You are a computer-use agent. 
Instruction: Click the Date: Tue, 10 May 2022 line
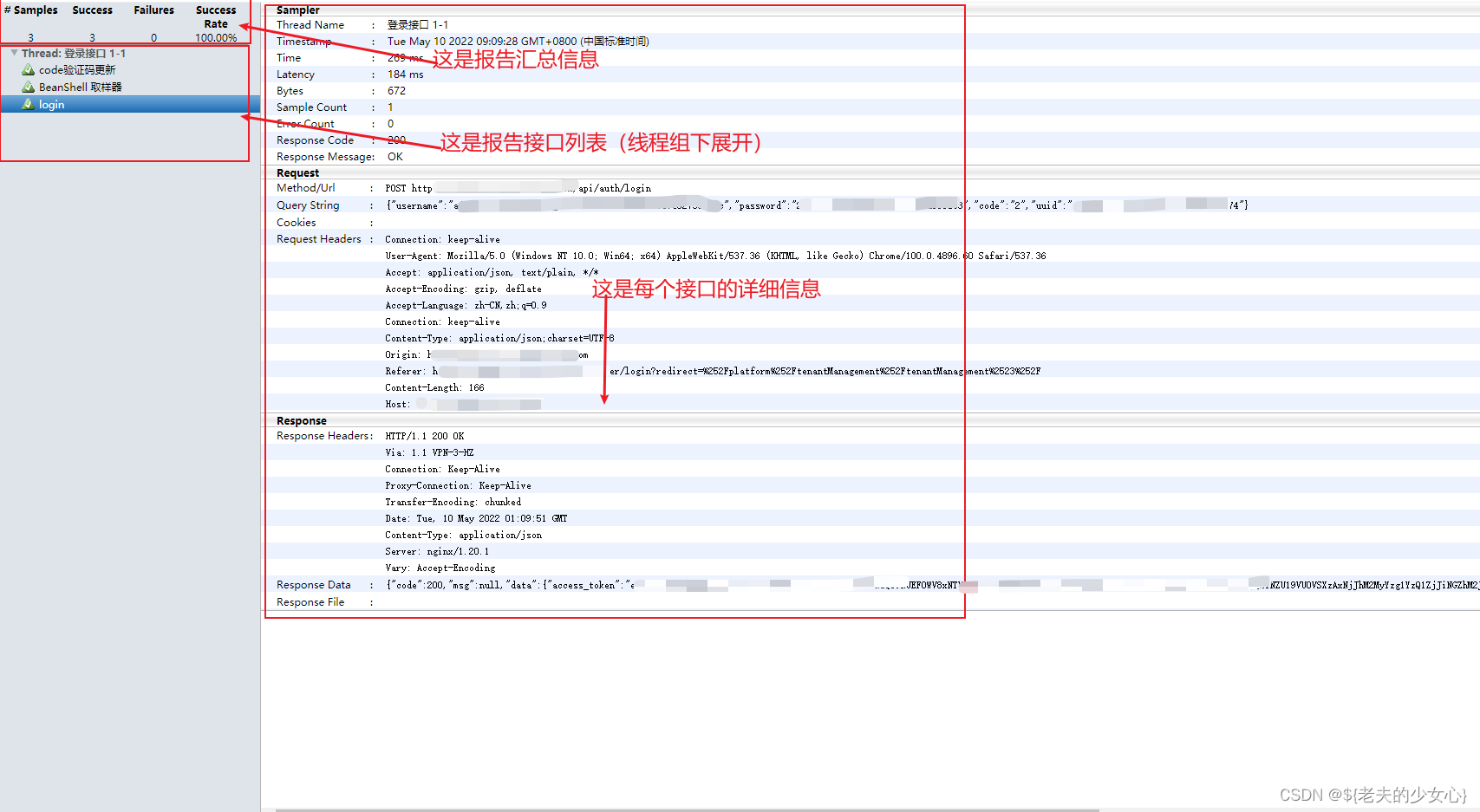(x=477, y=519)
